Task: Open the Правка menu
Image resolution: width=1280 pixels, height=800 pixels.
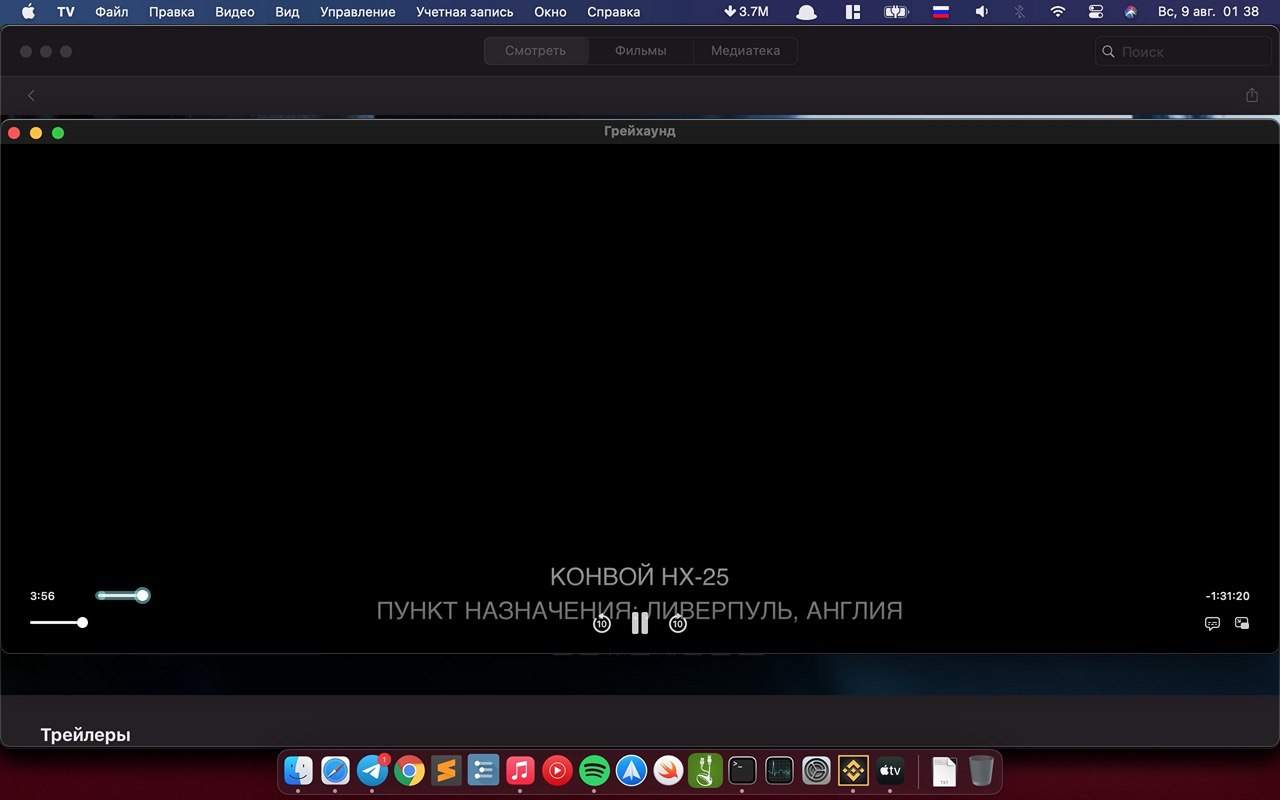Action: [x=171, y=12]
